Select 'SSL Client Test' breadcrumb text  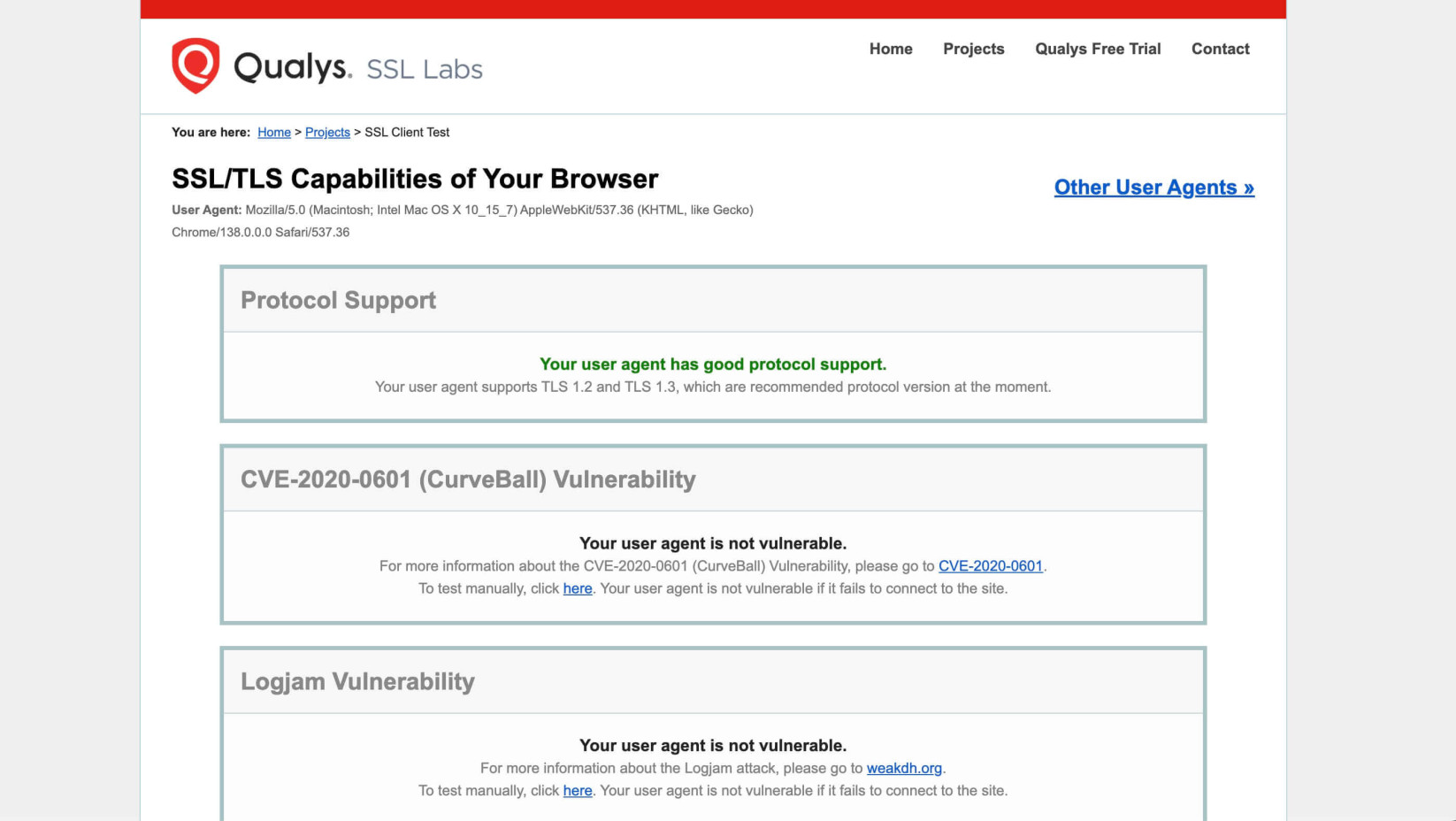407,132
